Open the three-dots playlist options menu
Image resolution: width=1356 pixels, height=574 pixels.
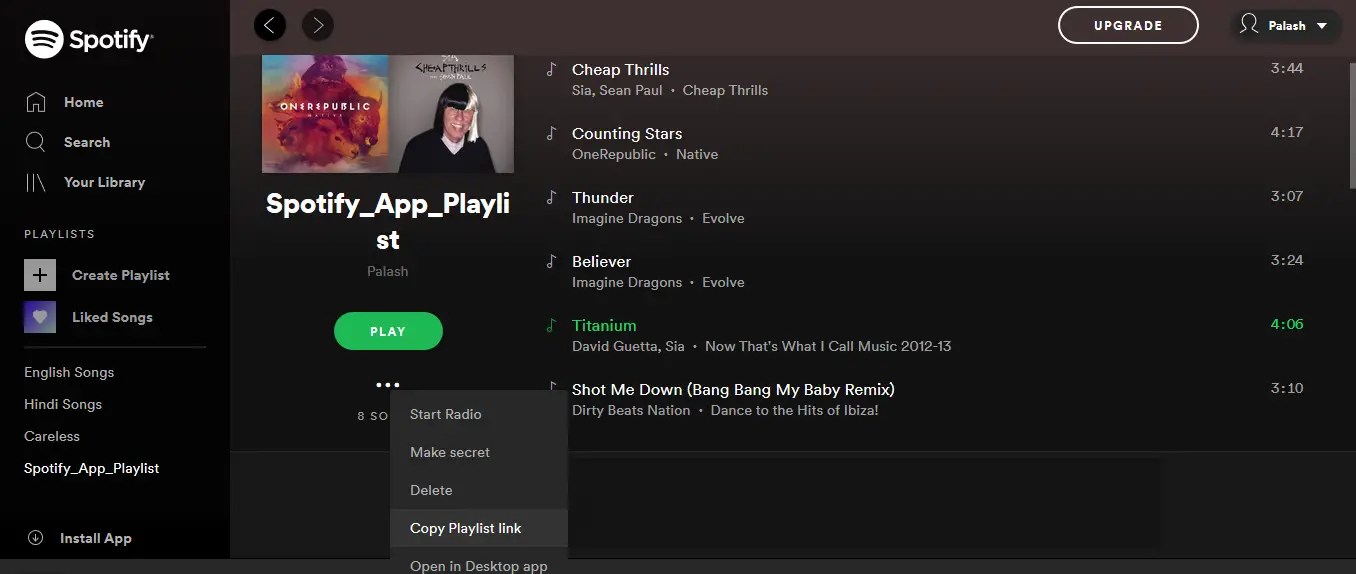click(388, 385)
